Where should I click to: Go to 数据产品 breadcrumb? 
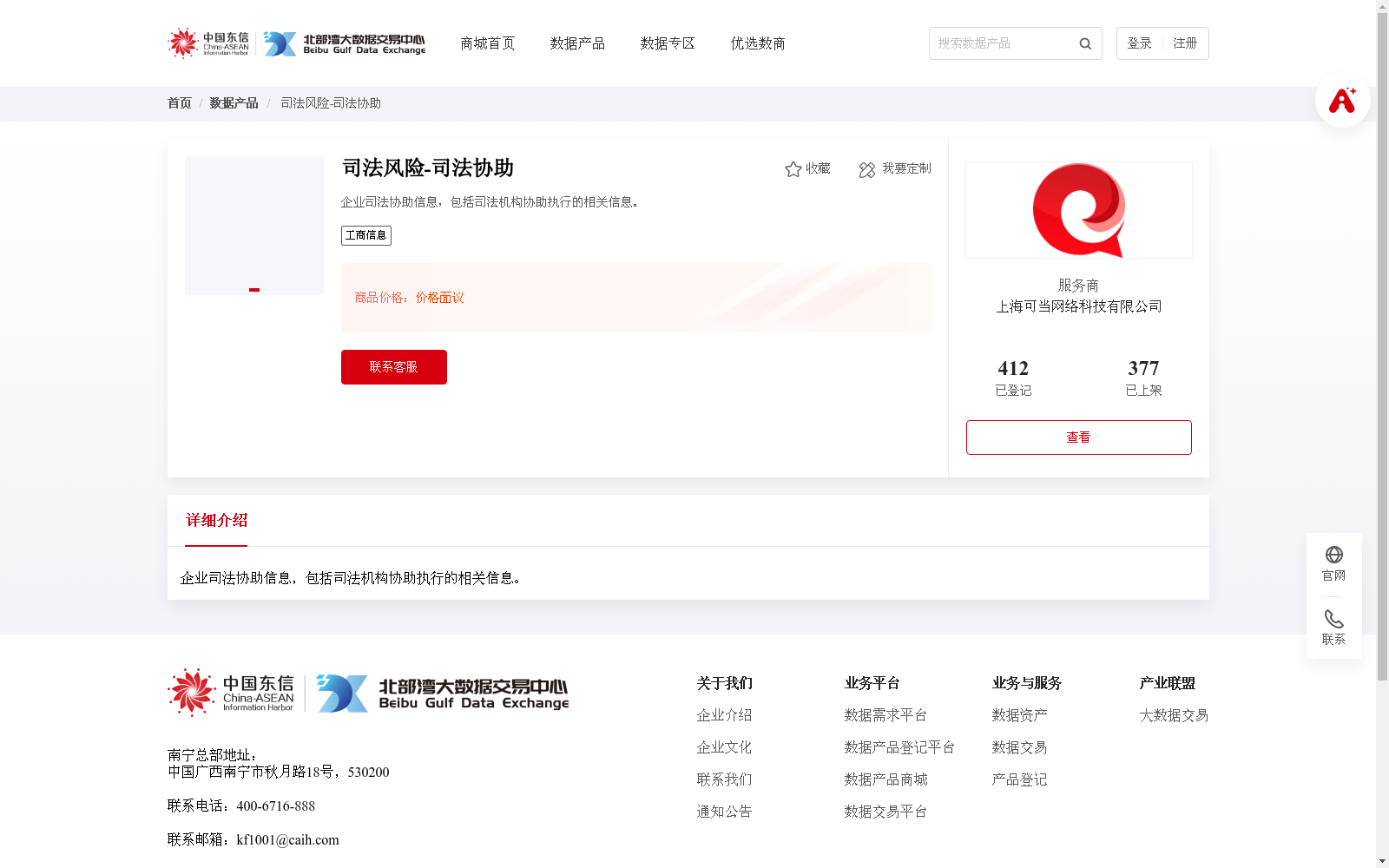coord(234,103)
